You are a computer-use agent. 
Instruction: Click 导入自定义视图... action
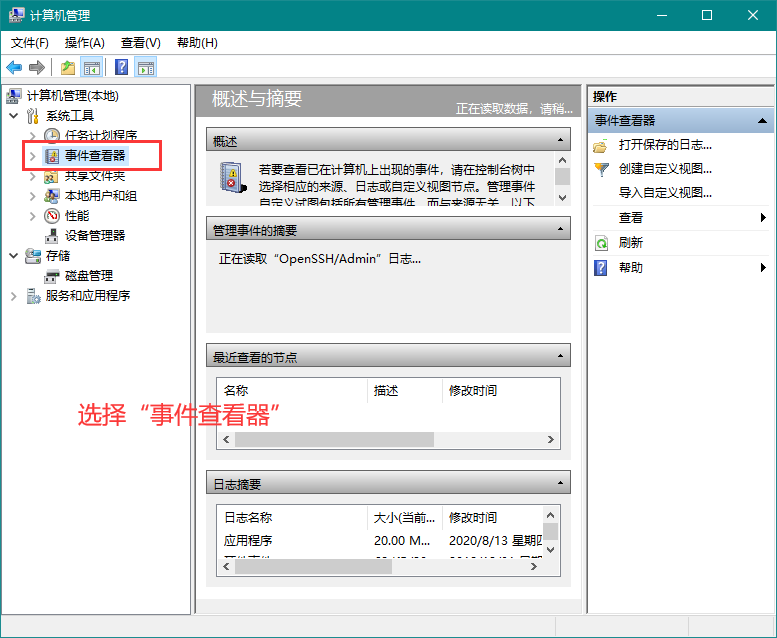[x=665, y=192]
